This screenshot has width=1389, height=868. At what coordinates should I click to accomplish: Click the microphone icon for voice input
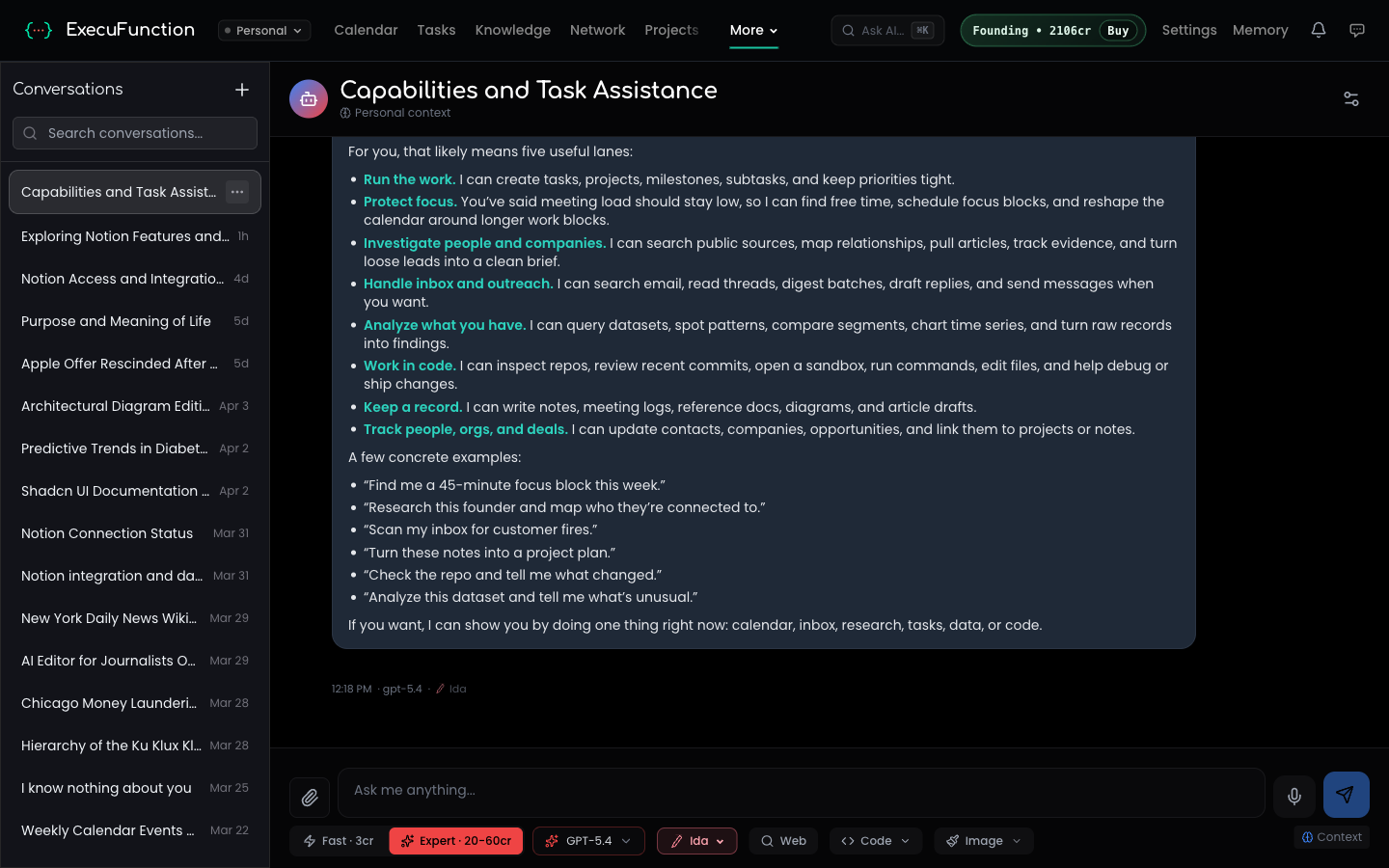(x=1294, y=796)
